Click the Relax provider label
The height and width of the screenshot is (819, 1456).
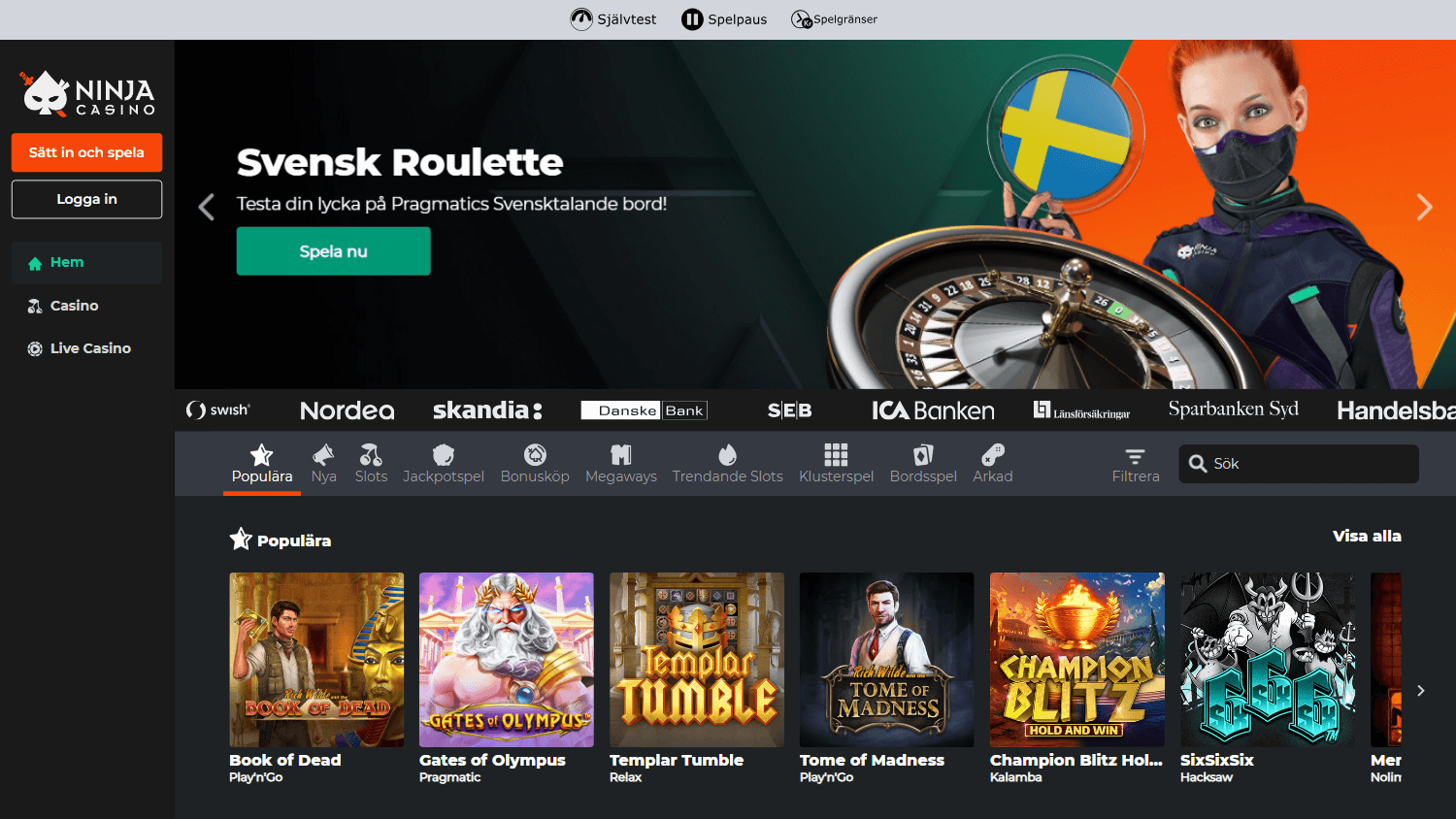tap(626, 777)
